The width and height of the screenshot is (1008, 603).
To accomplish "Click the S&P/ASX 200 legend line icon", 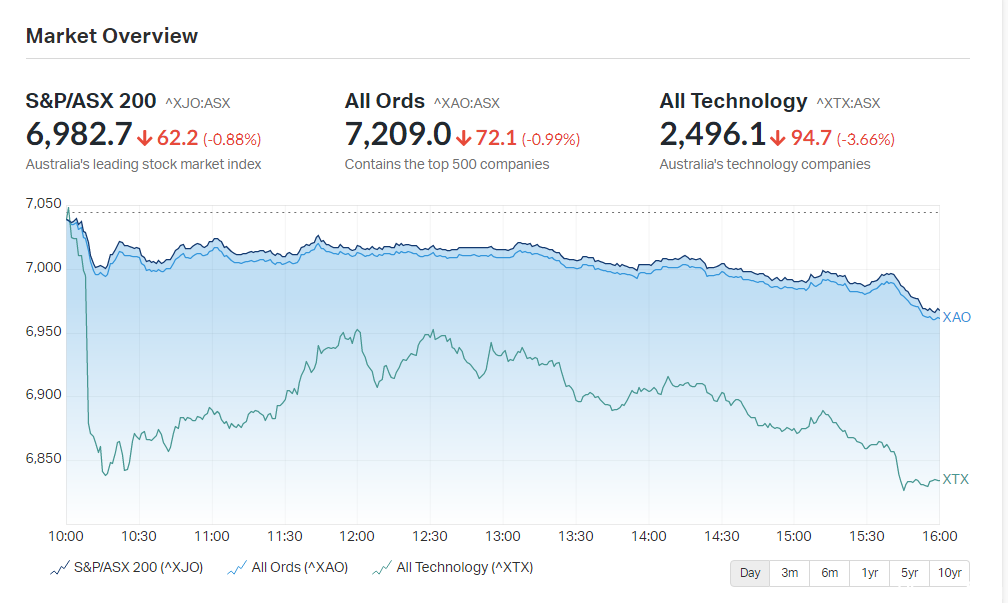I will (60, 568).
